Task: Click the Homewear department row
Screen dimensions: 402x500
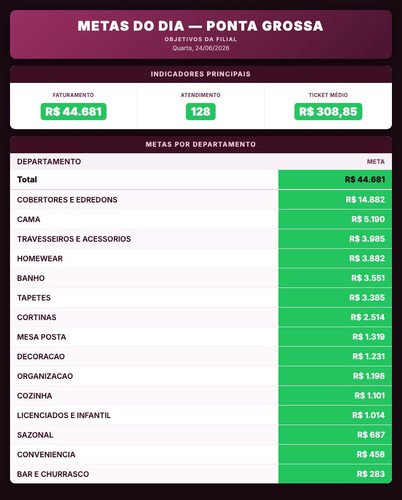Action: click(x=201, y=258)
